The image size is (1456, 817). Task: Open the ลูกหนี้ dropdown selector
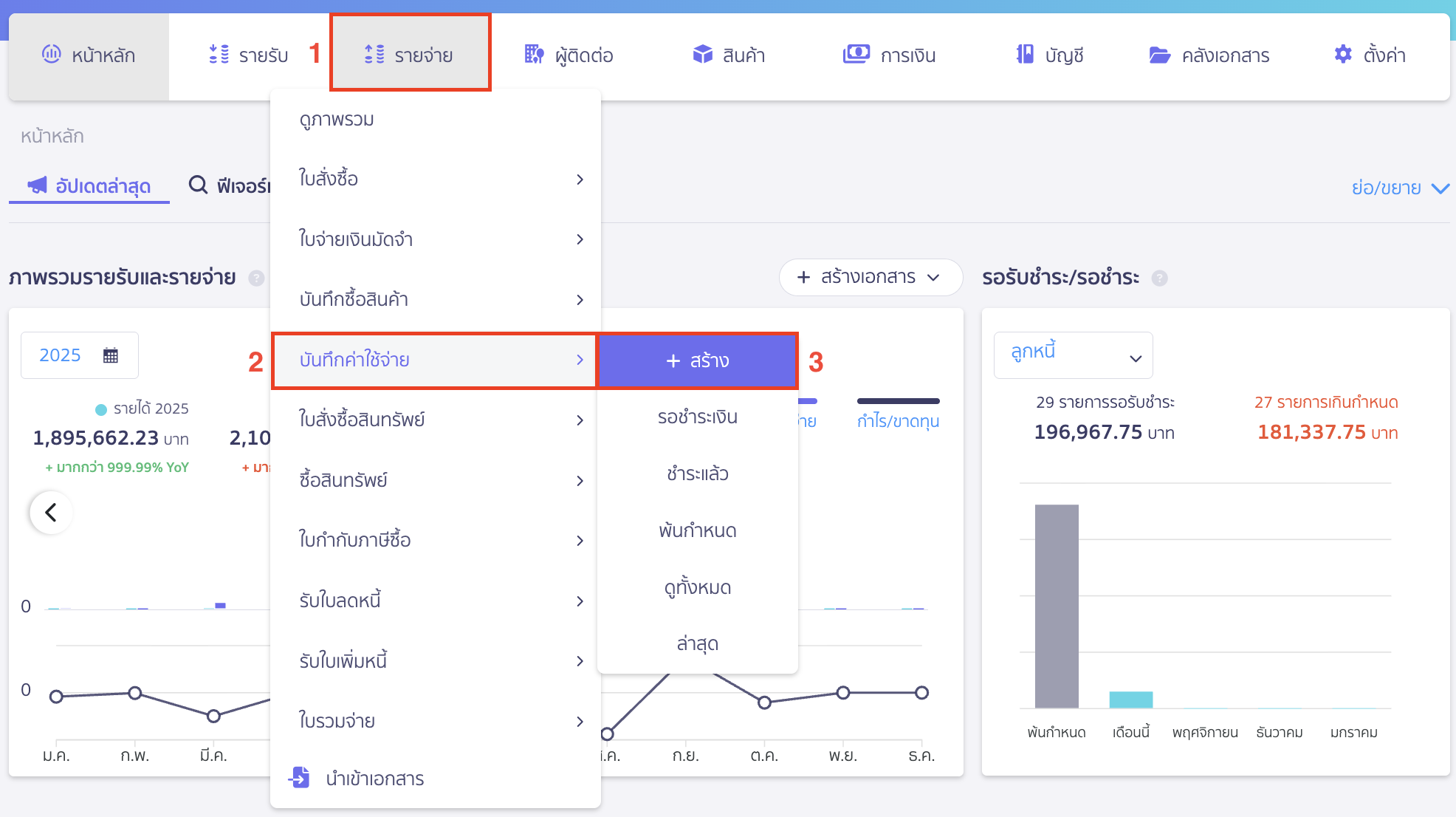(1072, 355)
